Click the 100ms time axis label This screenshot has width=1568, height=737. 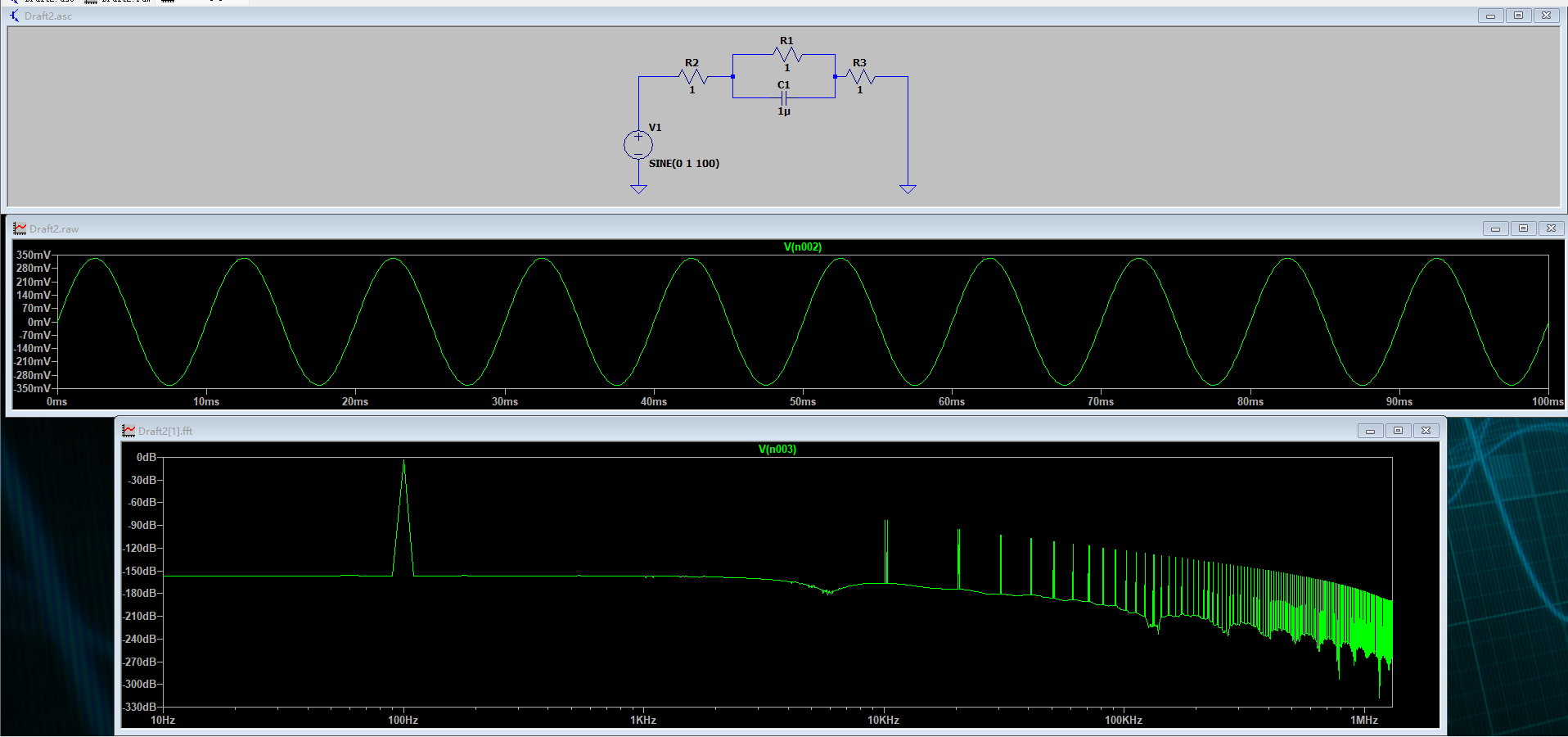(1548, 402)
